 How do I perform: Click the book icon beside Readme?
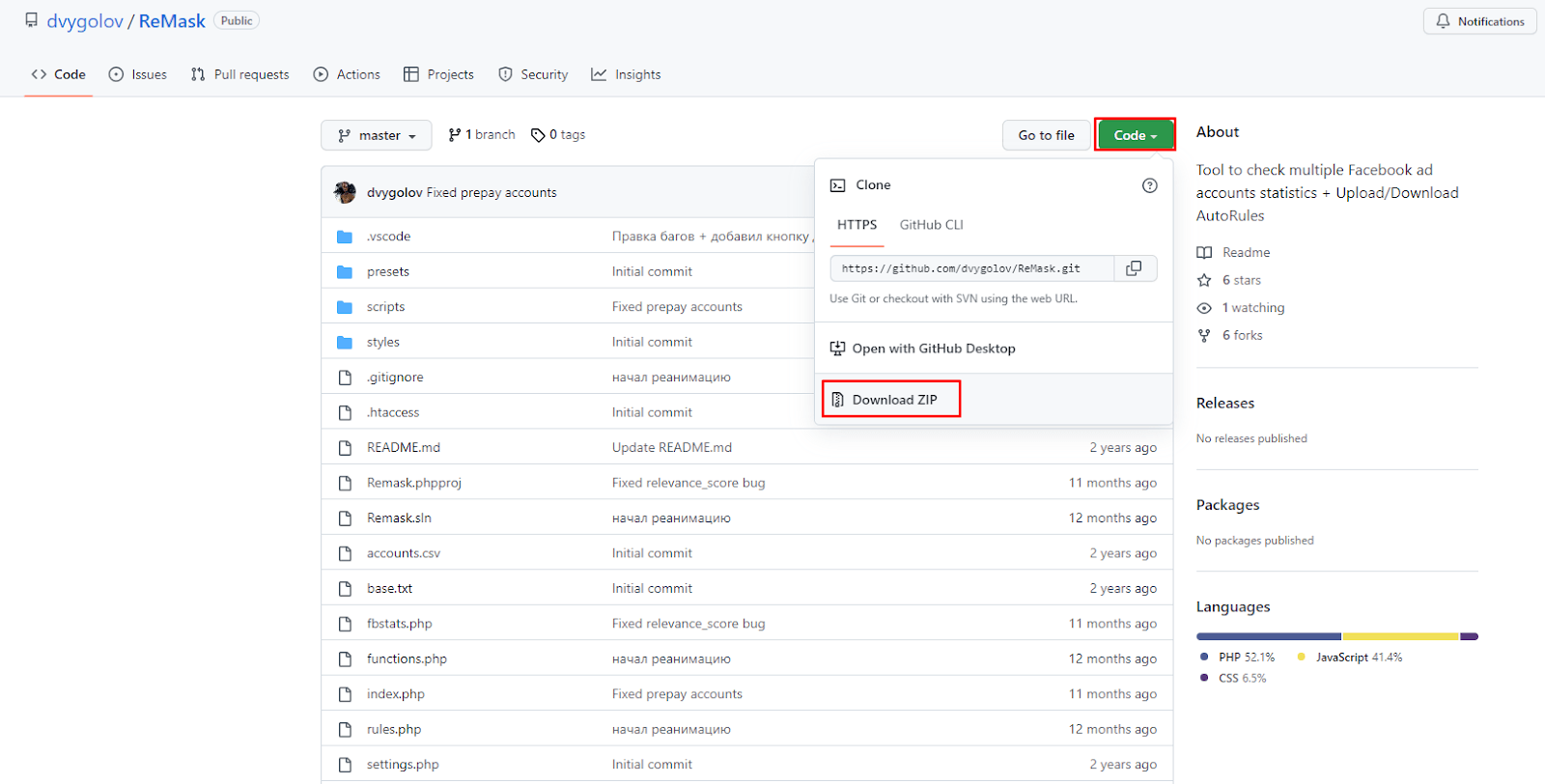coord(1204,252)
